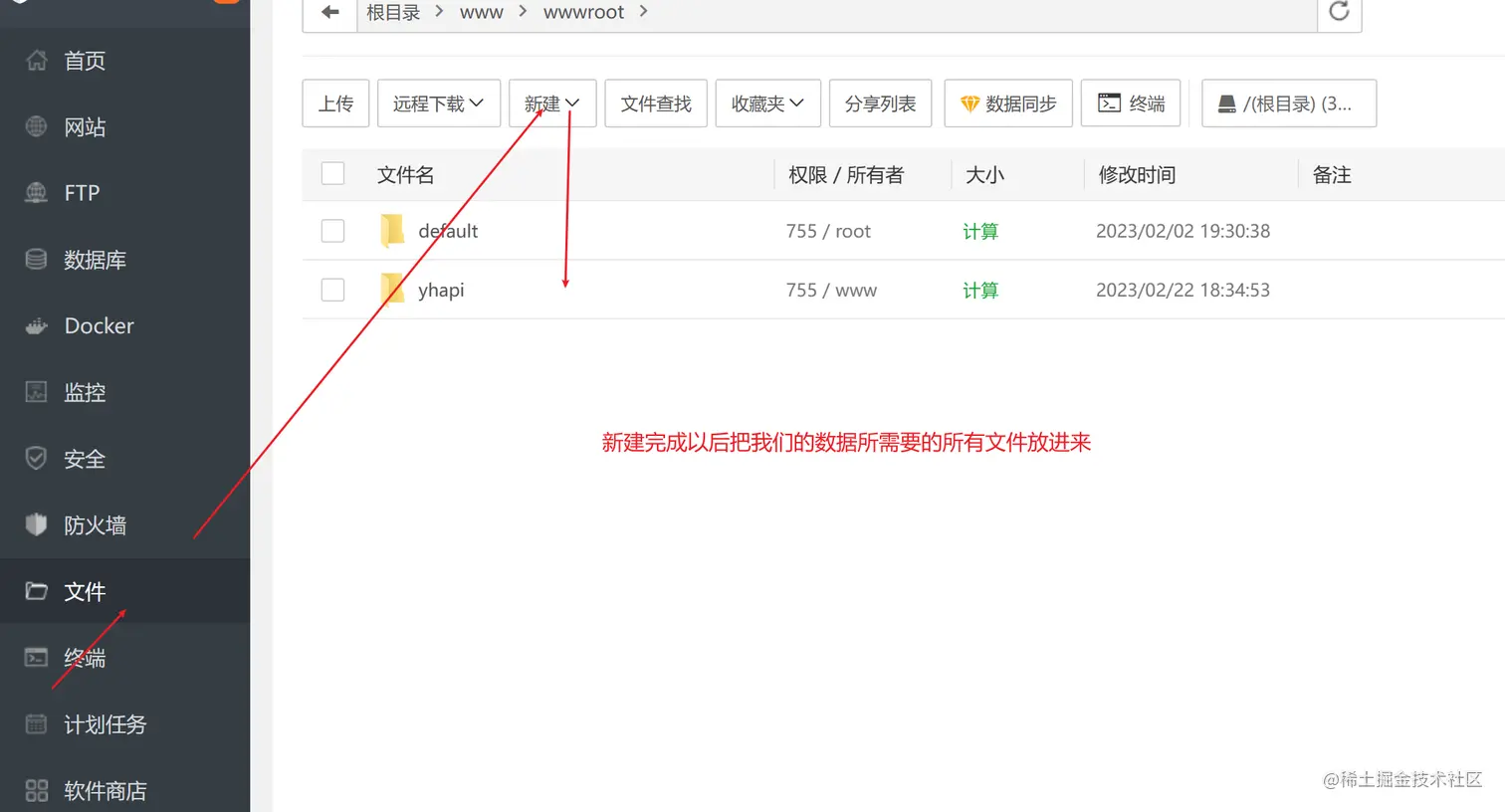The width and height of the screenshot is (1505, 812).
Task: Click the disk icon beside /(根目录)
Action: pos(1227,103)
